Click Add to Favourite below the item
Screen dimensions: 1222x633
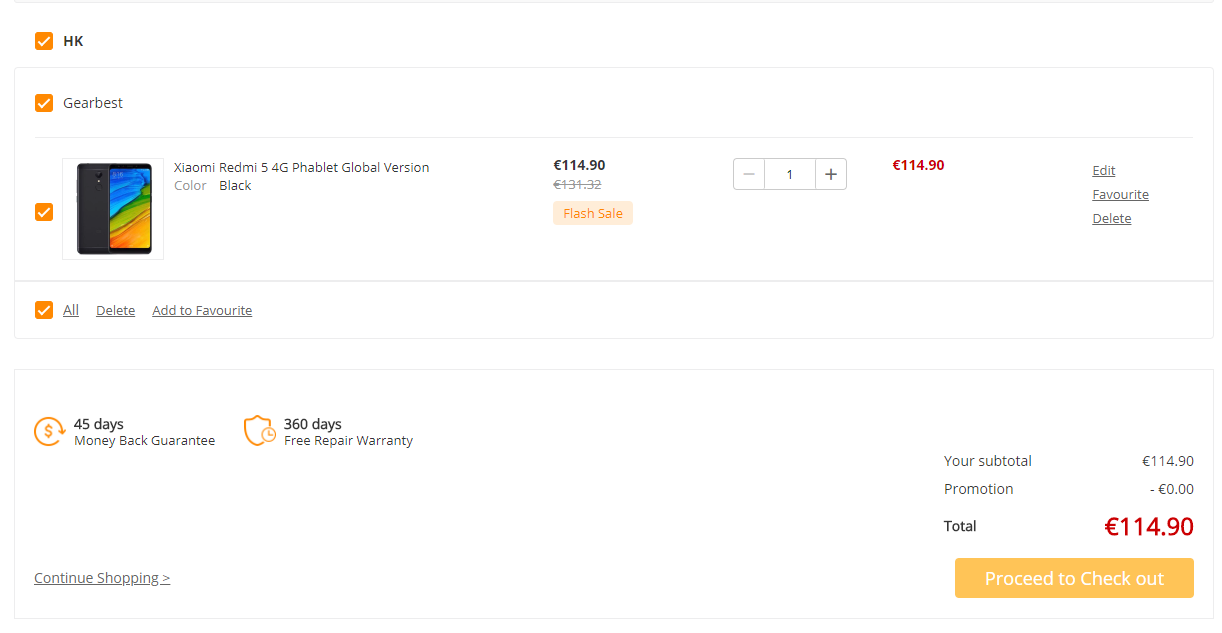click(x=202, y=311)
